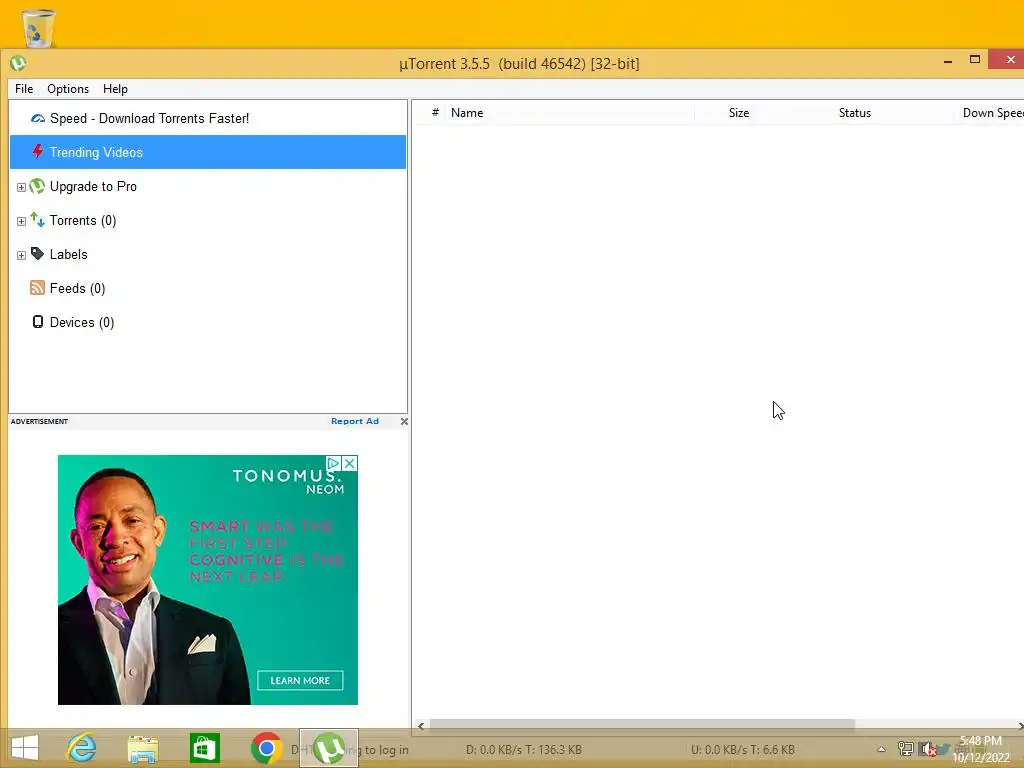Screen dimensions: 1024x768
Task: Click the download speed status text
Action: pos(524,750)
